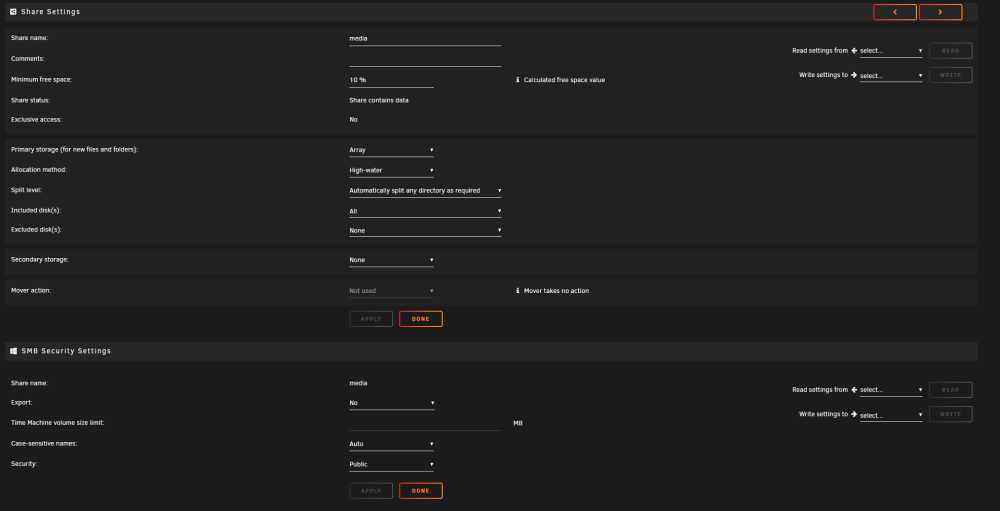Click APPLY button under Mover action
Image resolution: width=1000 pixels, height=511 pixels.
coord(371,319)
